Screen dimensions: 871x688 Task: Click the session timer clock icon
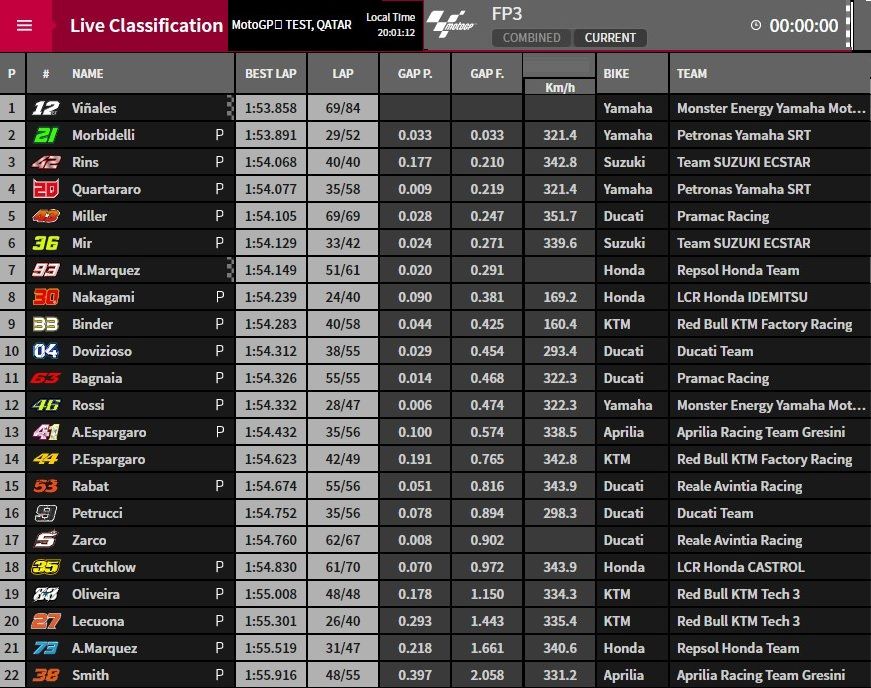755,25
